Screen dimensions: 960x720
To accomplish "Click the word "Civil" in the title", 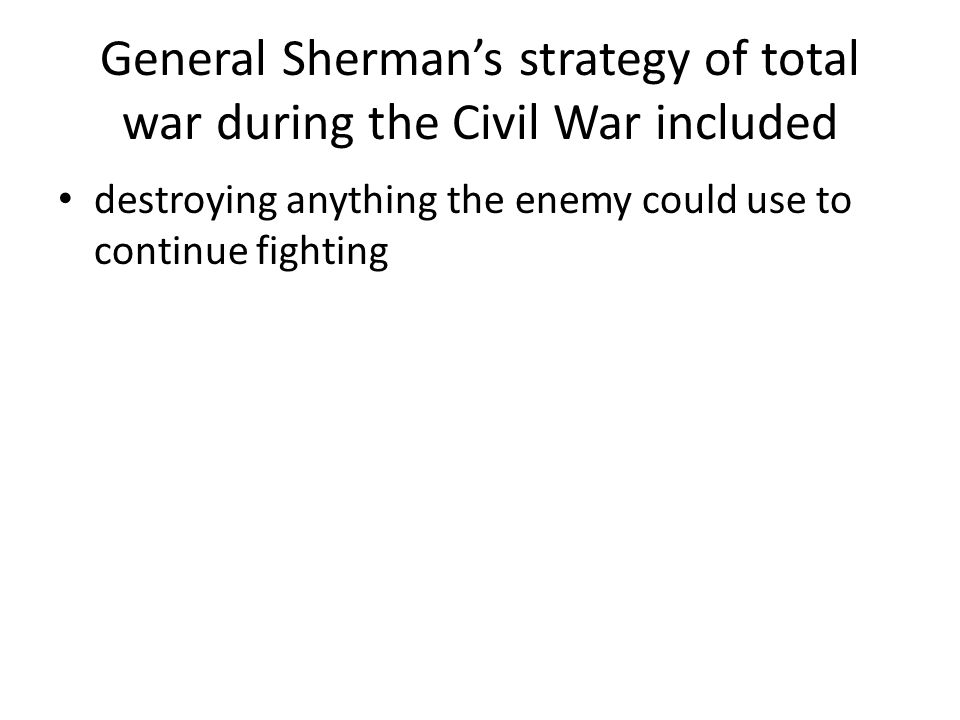I will tap(497, 122).
